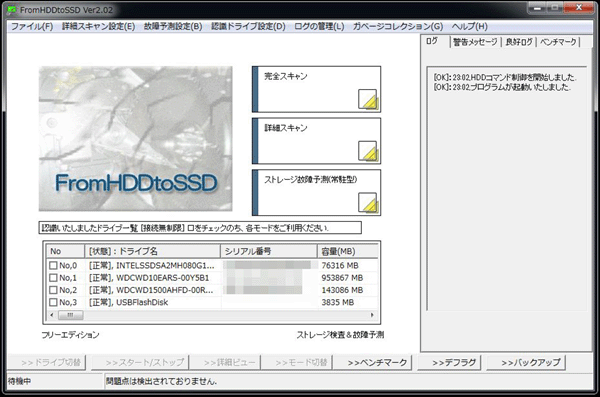Screen dimensions: 600x397
Task: Click the ストレージ検査＆故障予測 label
Action: pyautogui.click(x=340, y=335)
